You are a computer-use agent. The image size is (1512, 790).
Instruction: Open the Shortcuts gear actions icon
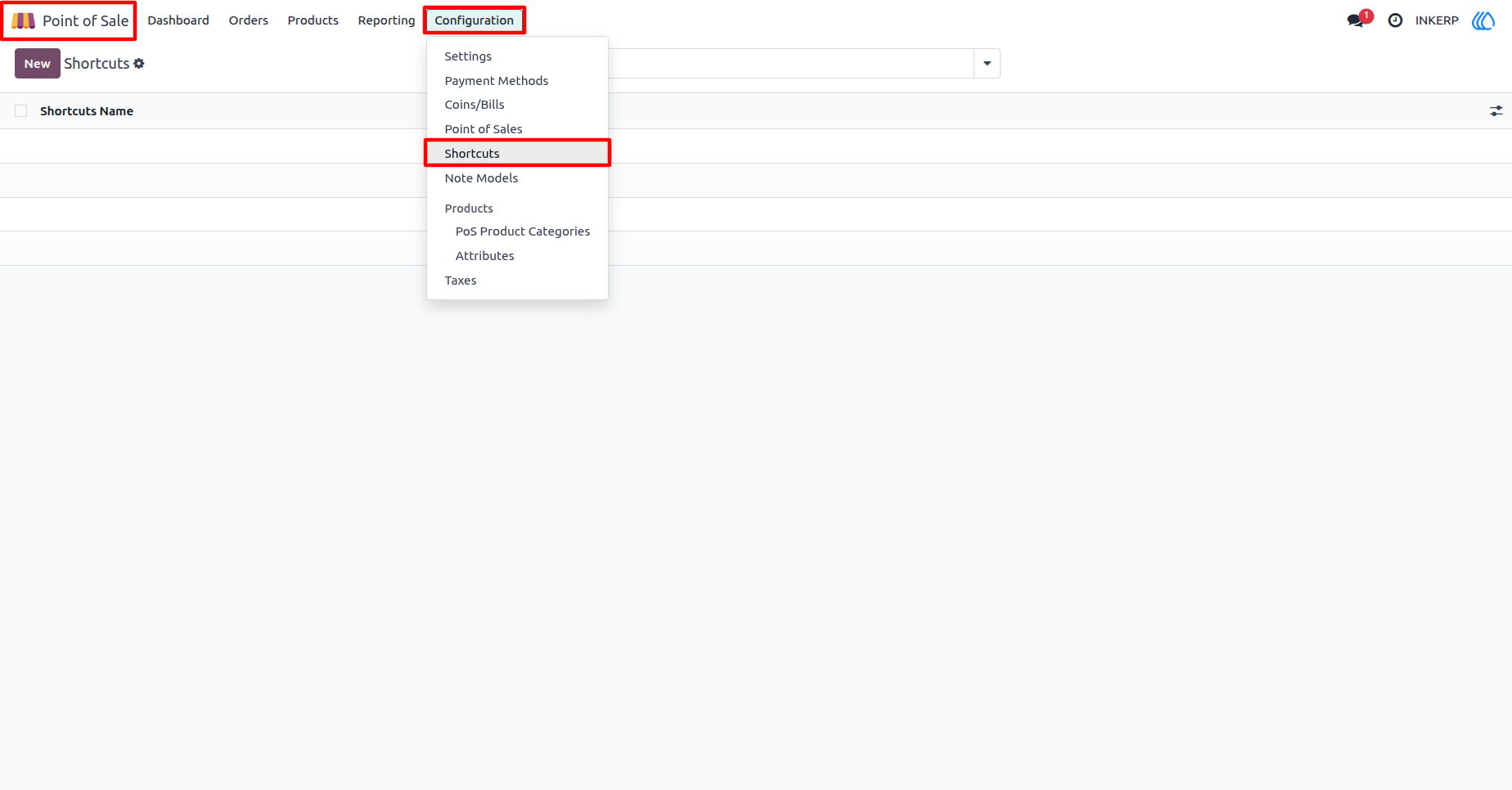click(139, 63)
